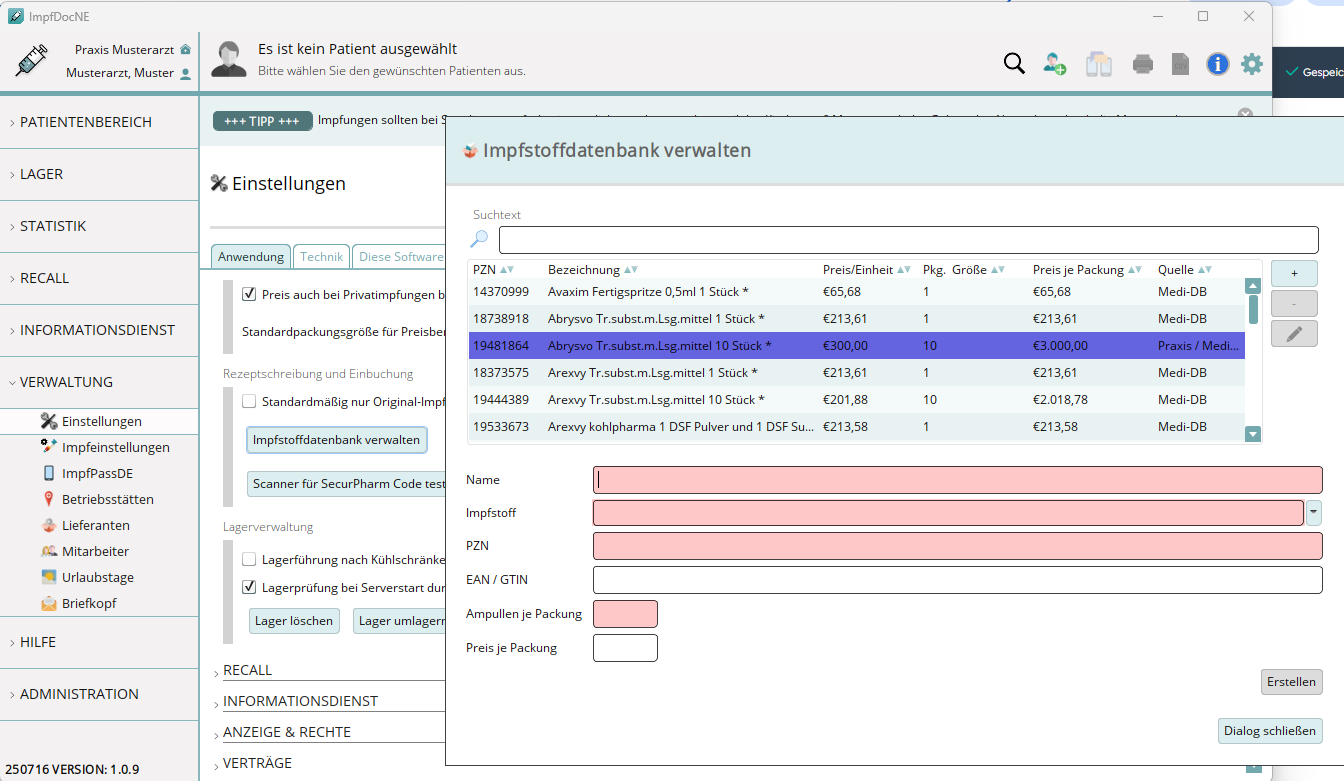The image size is (1344, 781).
Task: Expand the HILFE section
Action: (99, 642)
